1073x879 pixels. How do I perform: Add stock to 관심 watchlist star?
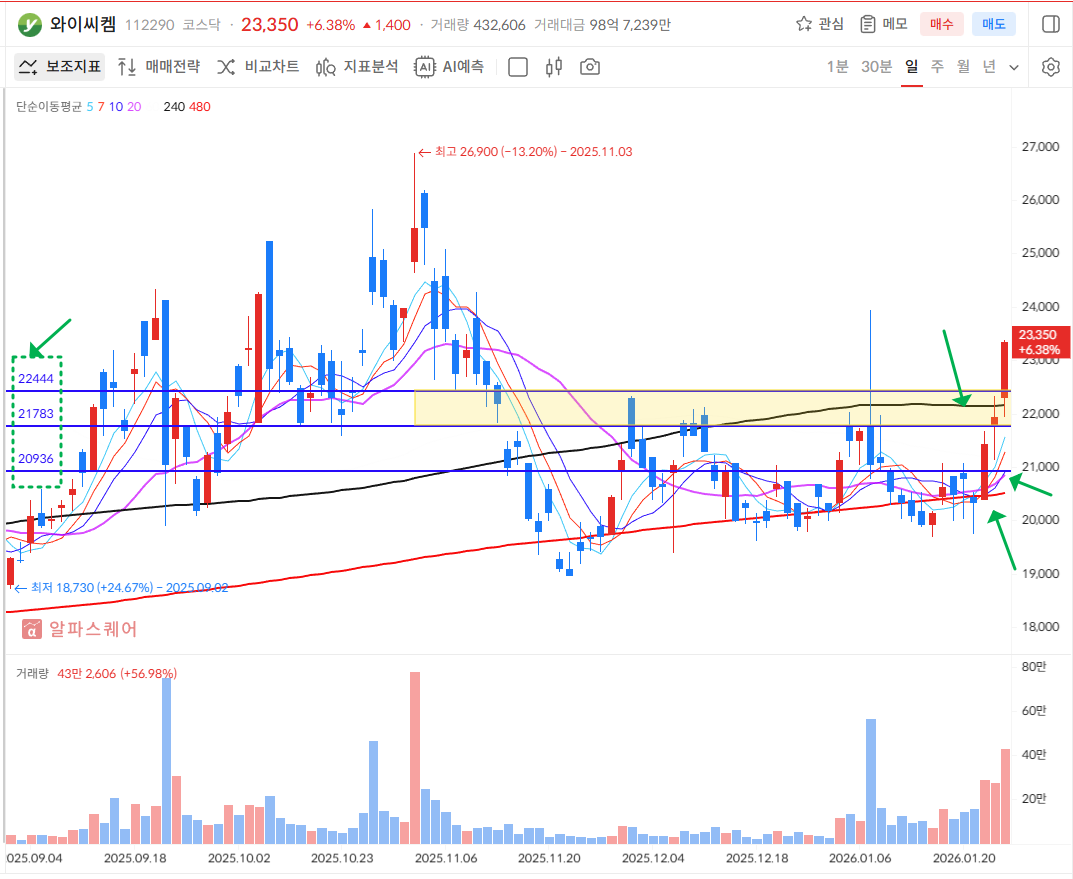(819, 24)
